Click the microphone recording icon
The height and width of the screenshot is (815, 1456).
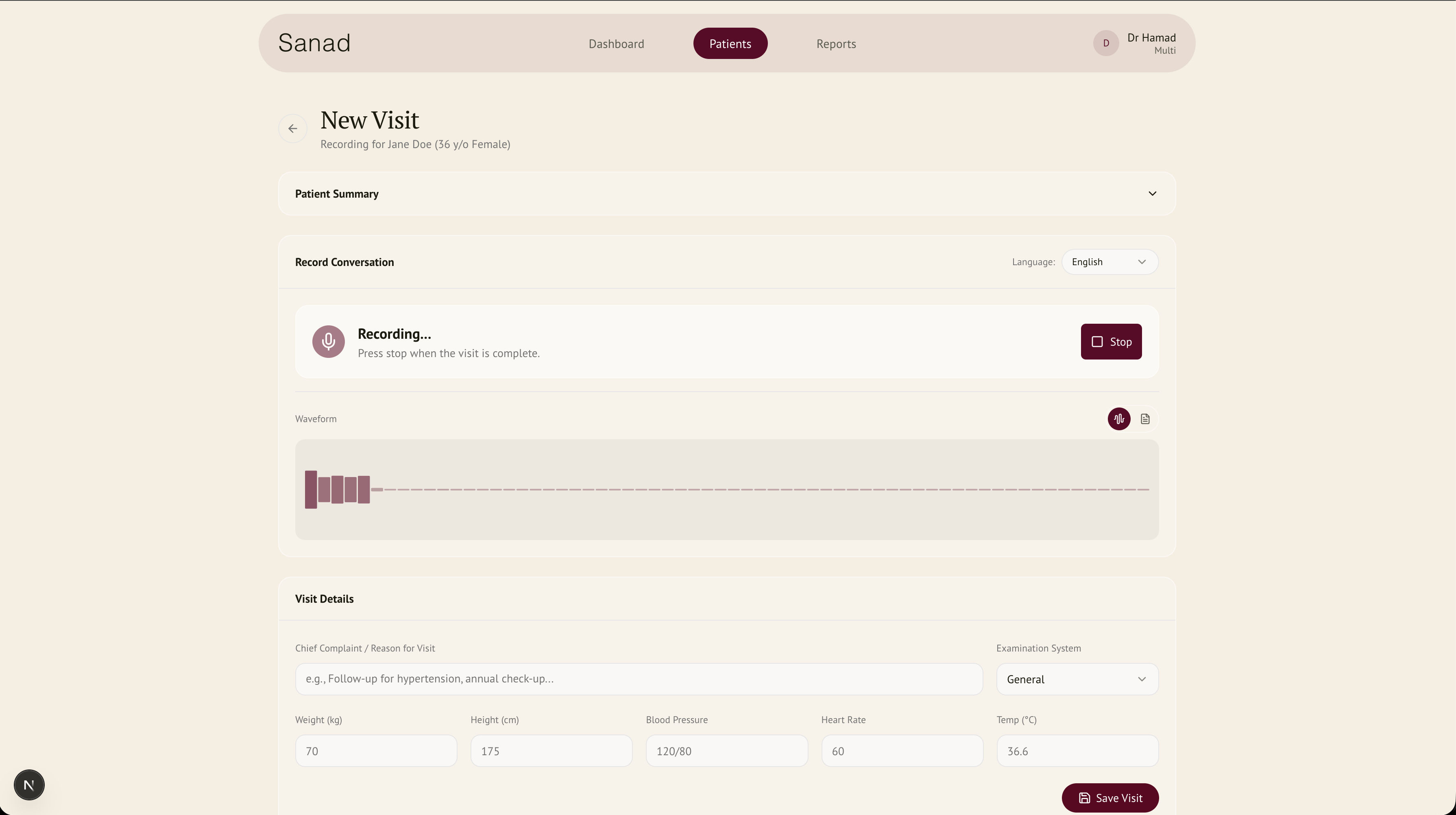coord(328,341)
